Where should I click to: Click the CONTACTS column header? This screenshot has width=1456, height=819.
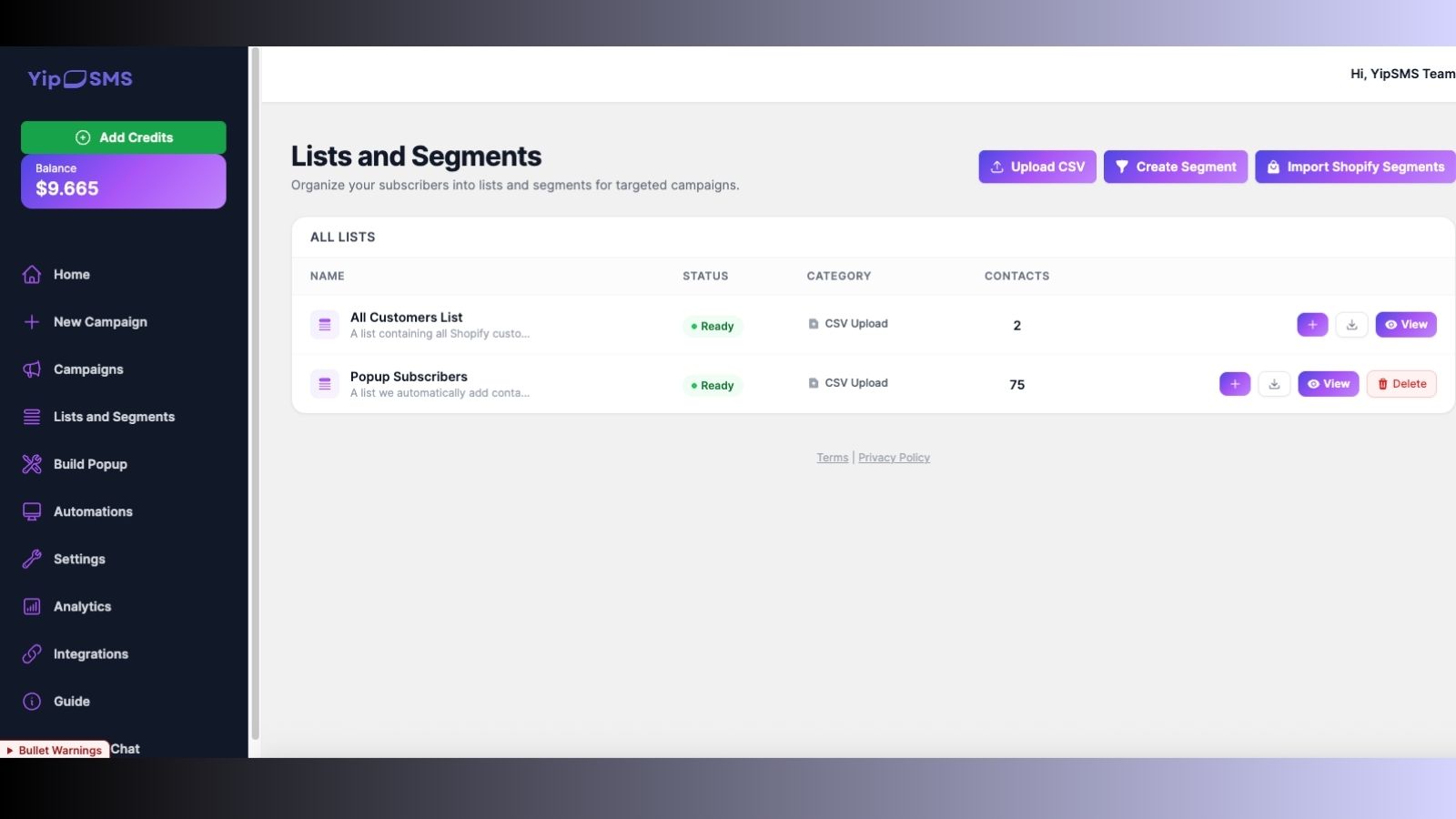[x=1017, y=276]
